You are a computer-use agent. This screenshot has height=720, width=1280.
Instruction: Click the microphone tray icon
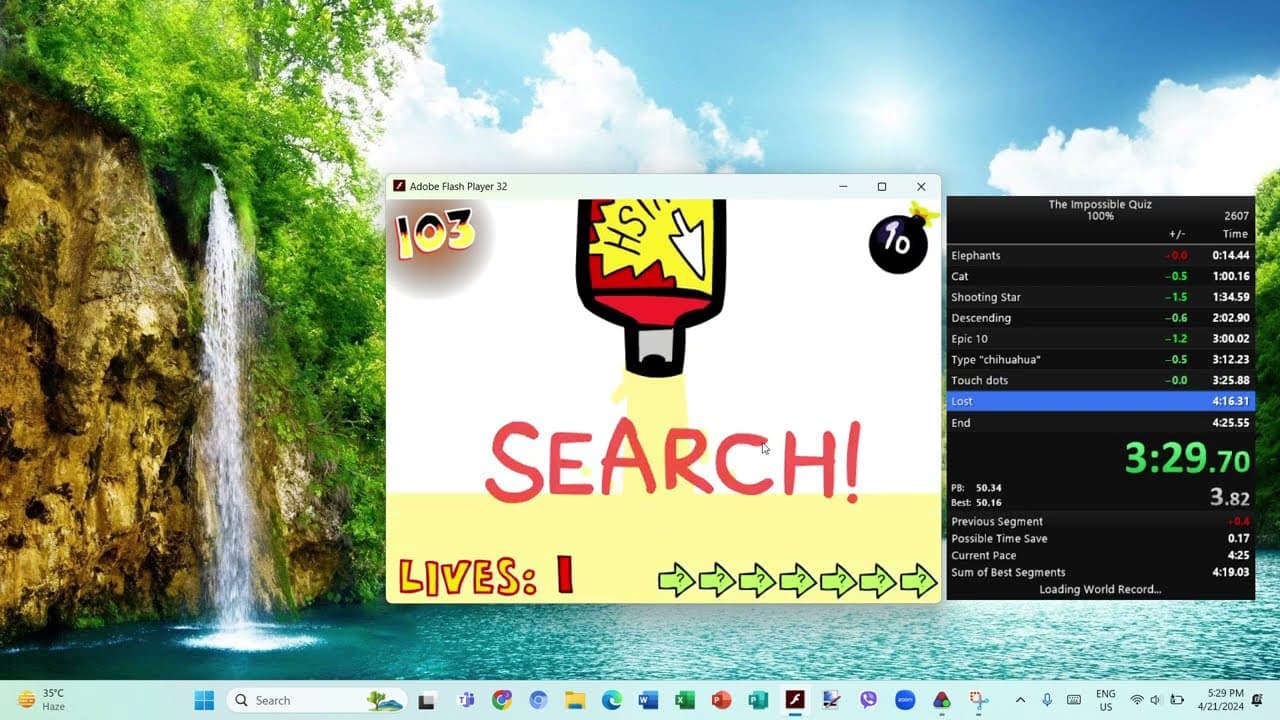pyautogui.click(x=1047, y=700)
